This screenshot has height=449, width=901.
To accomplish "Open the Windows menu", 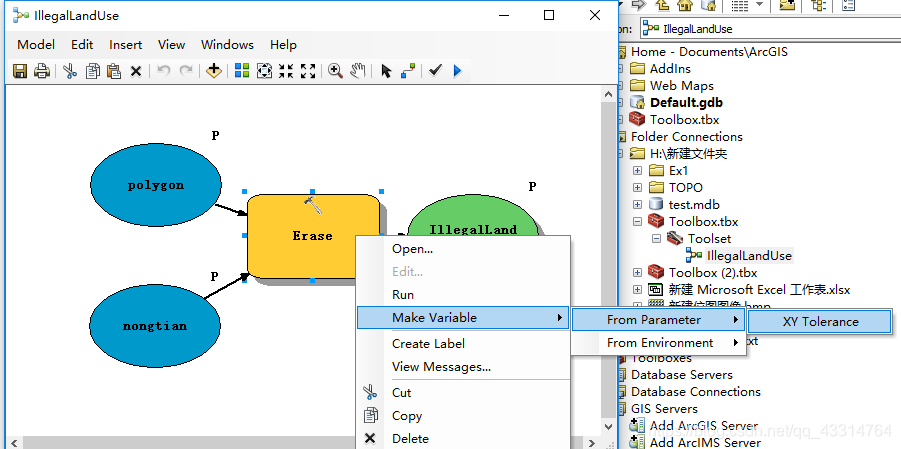I will [x=227, y=45].
